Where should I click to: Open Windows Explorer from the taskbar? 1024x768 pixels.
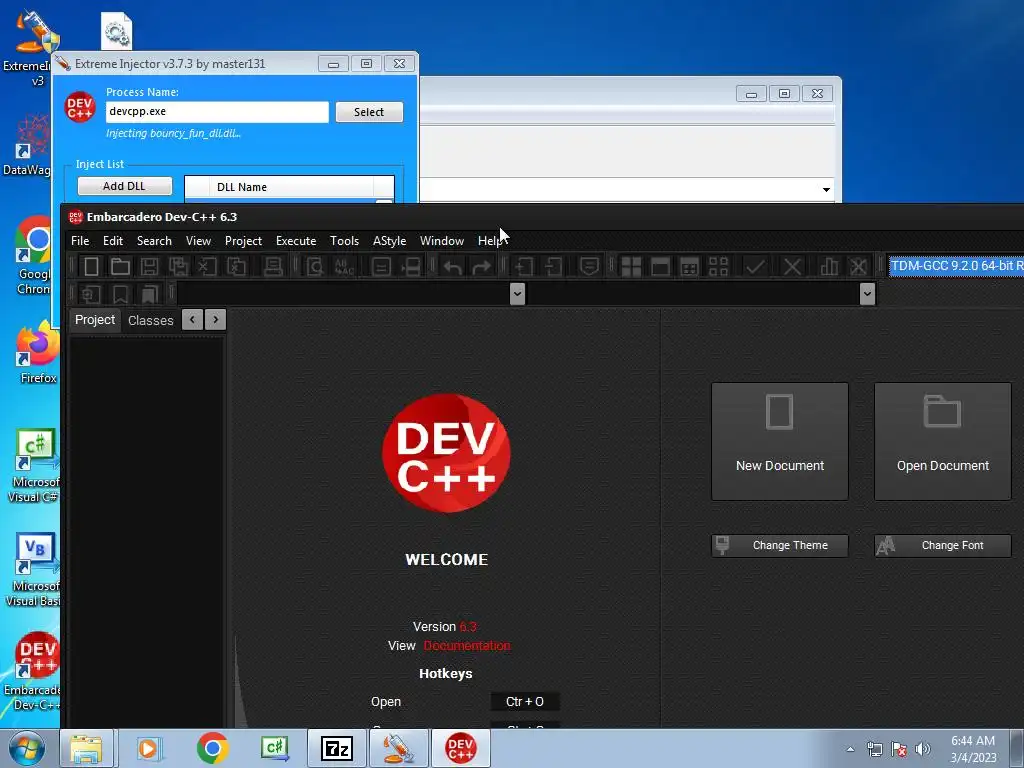(x=86, y=748)
